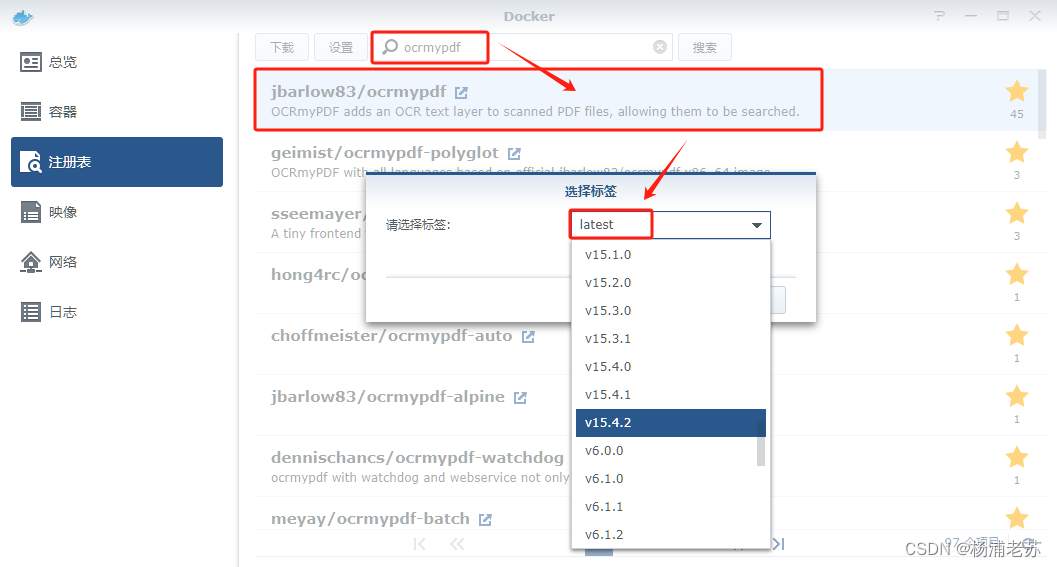Screen dimensions: 1057x567
Task: Click the 映像 document icon
Action: pos(30,212)
